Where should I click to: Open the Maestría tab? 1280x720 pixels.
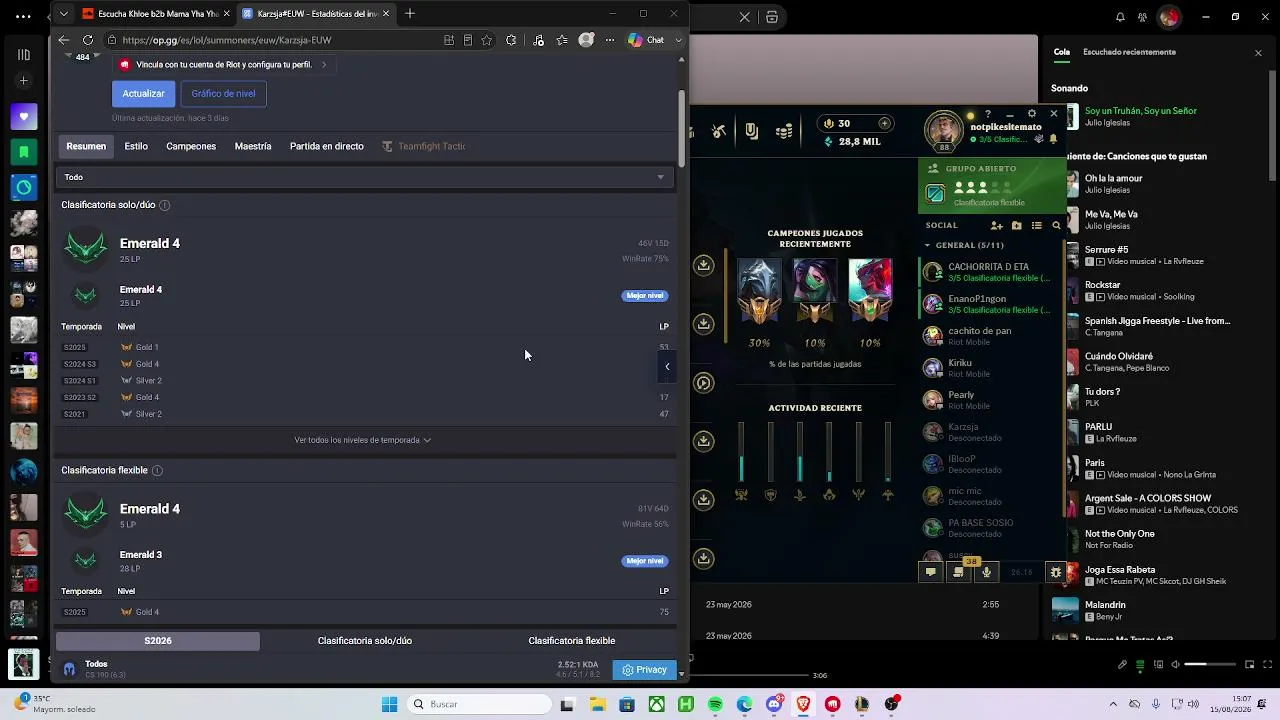253,146
